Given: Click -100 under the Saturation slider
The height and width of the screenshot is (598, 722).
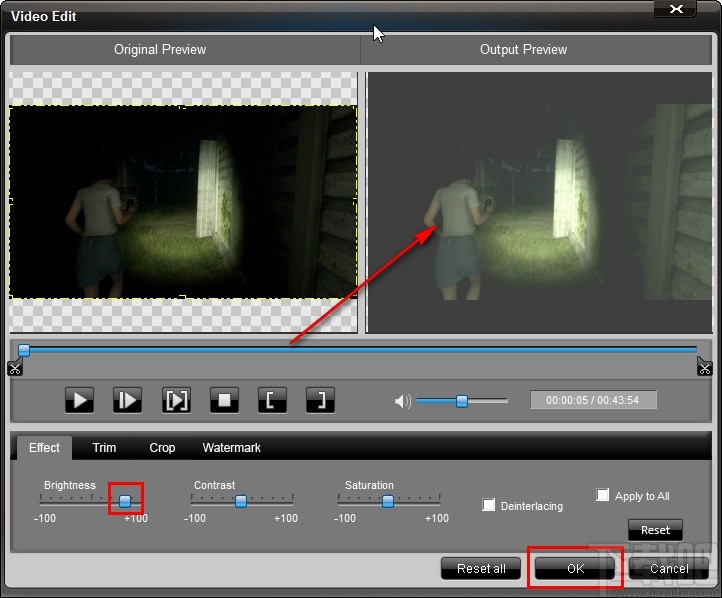Looking at the screenshot, I should click(345, 518).
